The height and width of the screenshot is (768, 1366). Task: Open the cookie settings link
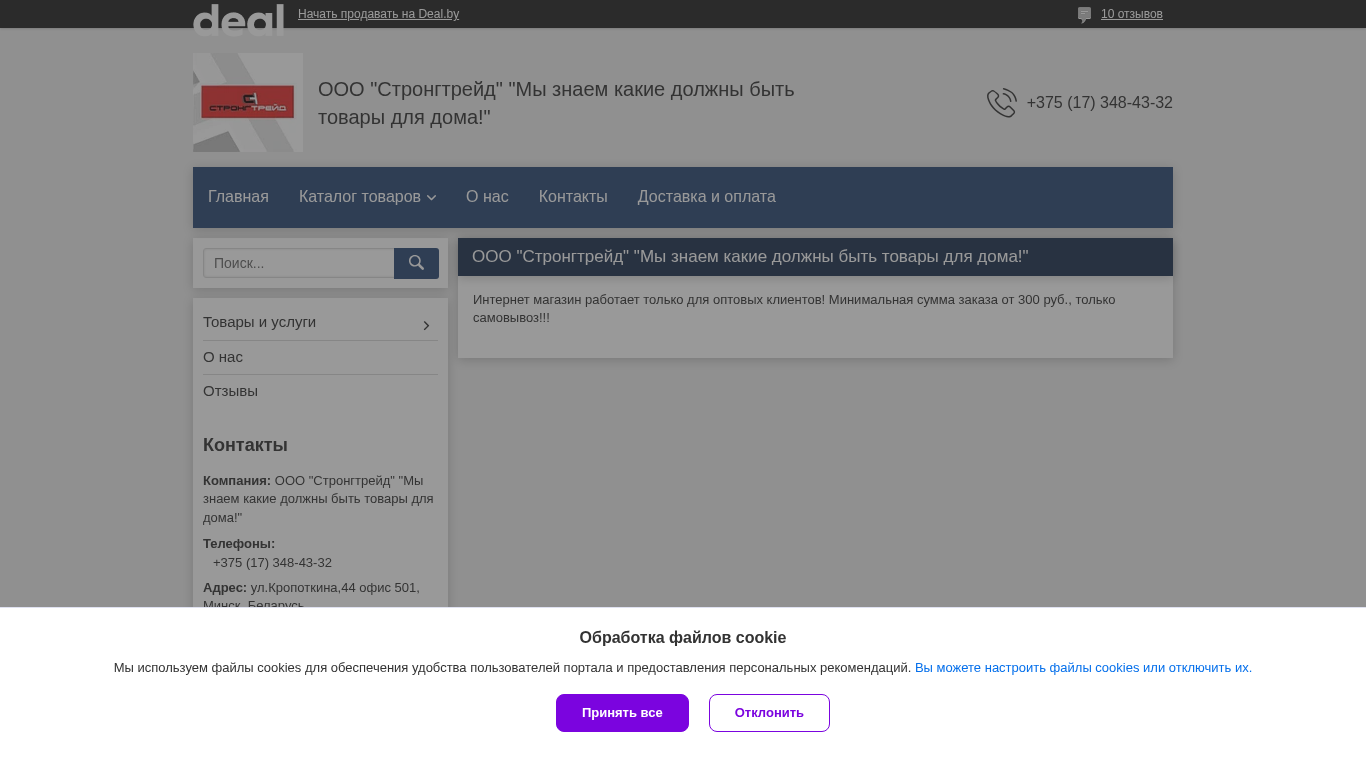click(x=1083, y=668)
